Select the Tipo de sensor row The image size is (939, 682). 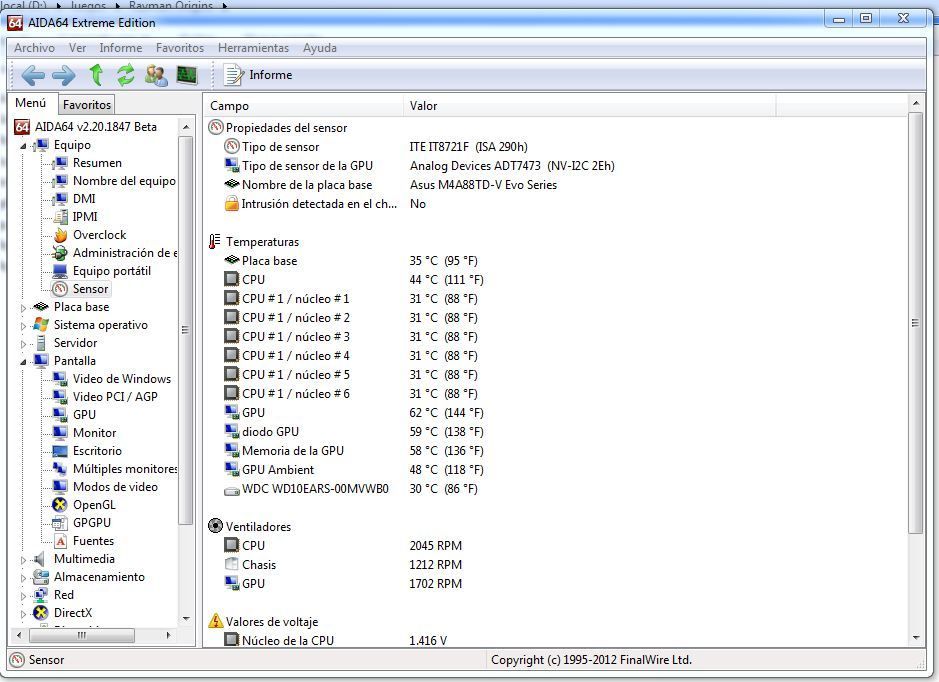pos(376,147)
